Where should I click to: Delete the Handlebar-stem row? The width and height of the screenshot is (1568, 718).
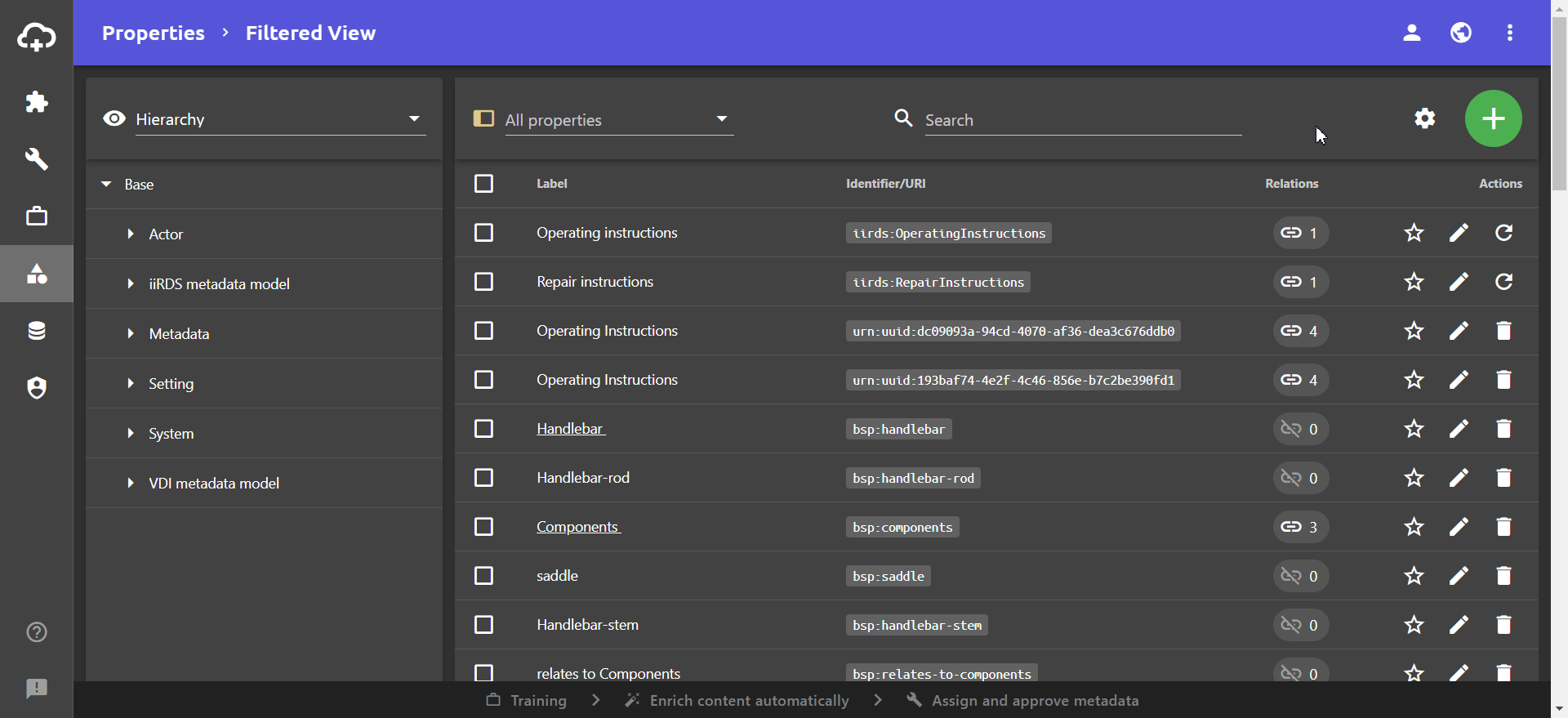coord(1503,625)
